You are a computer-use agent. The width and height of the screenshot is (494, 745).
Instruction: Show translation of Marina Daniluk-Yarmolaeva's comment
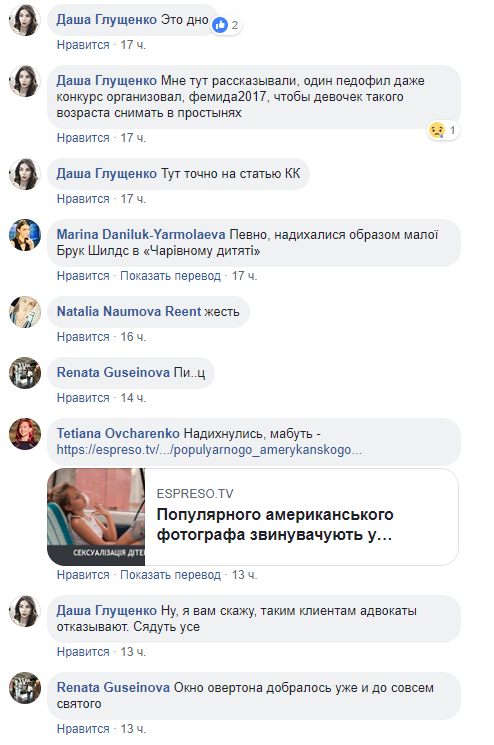tap(170, 276)
